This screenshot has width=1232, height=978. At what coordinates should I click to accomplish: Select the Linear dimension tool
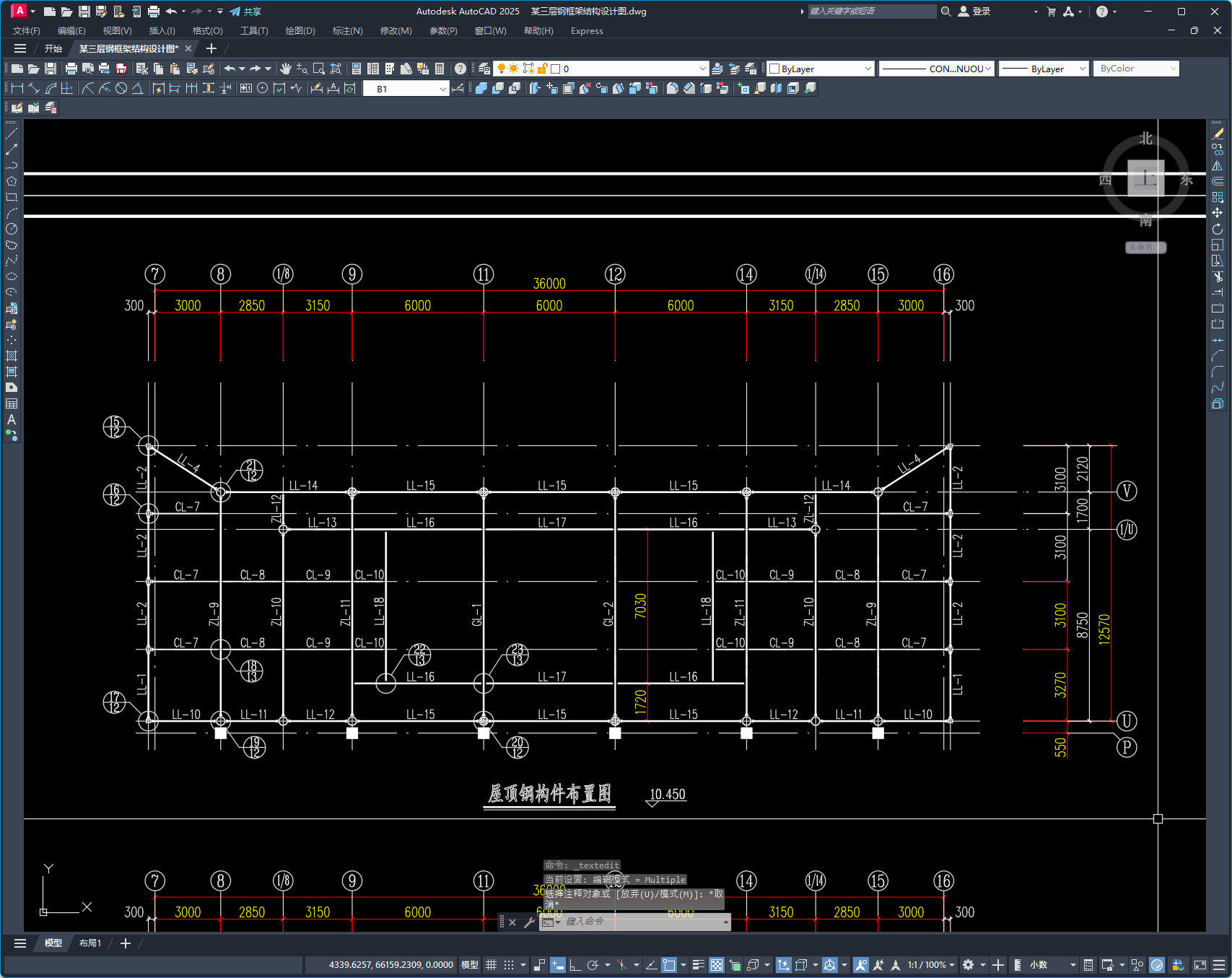coord(17,88)
